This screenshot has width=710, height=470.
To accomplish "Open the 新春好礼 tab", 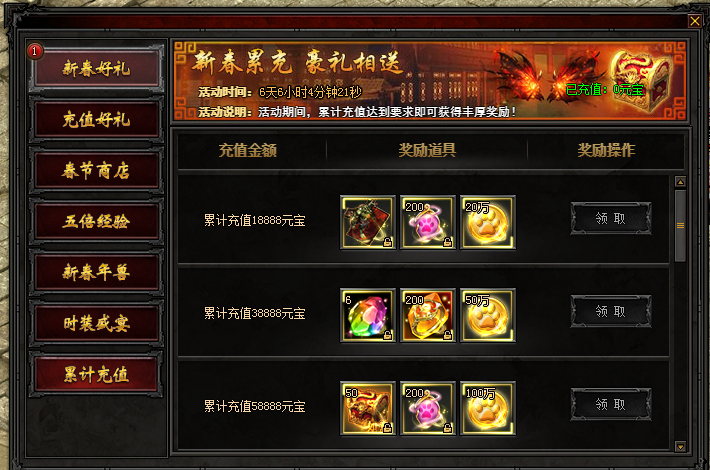I will [96, 68].
